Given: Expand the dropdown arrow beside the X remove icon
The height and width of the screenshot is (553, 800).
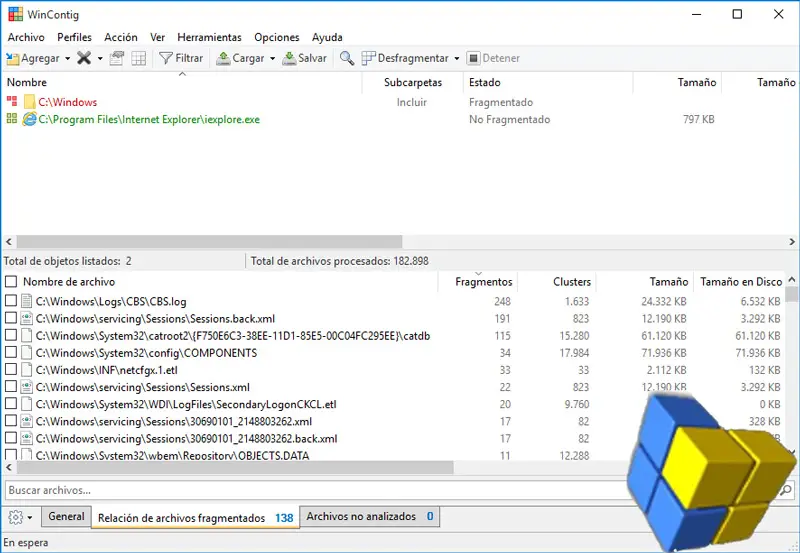Looking at the screenshot, I should click(100, 59).
